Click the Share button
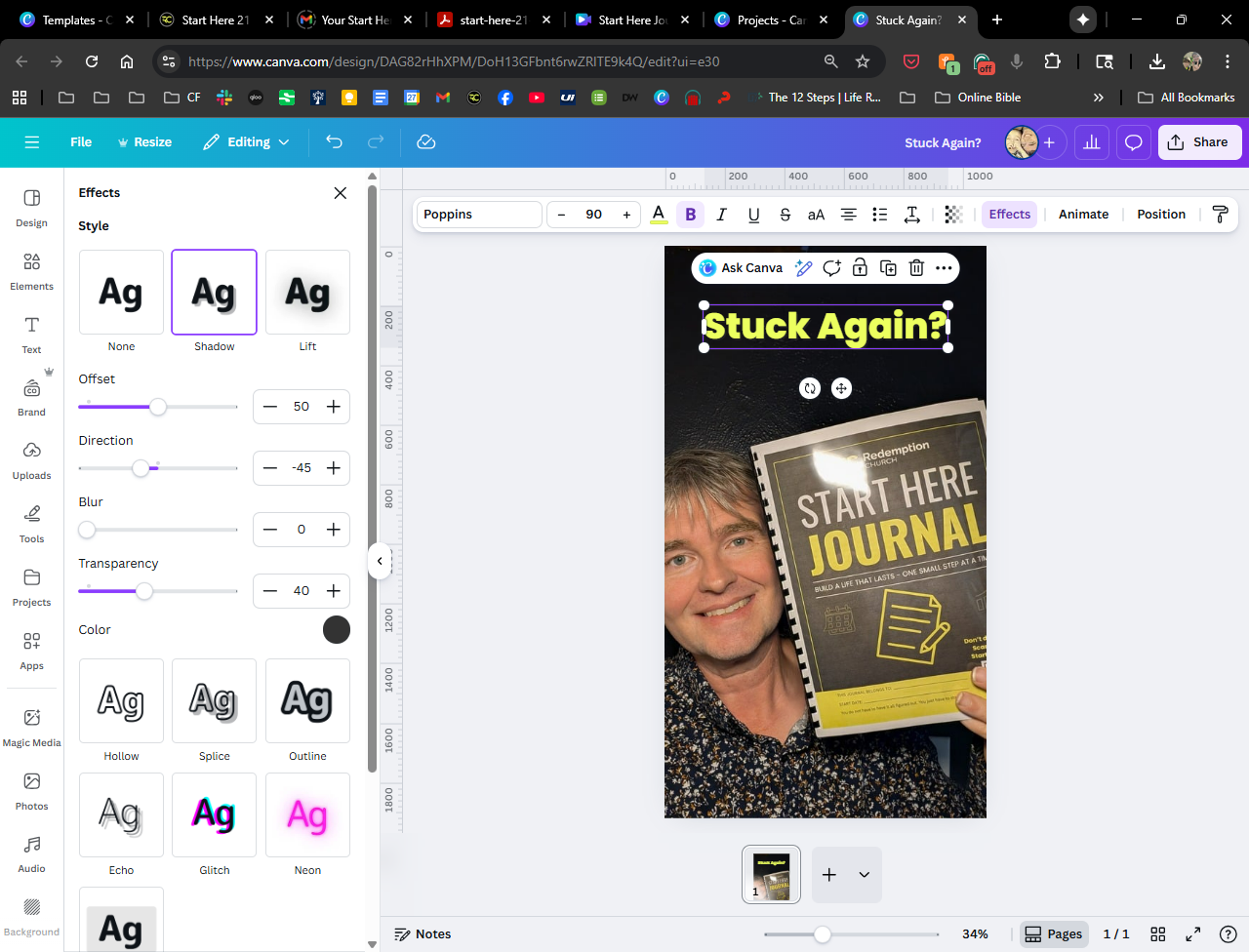This screenshot has width=1249, height=952. (1199, 142)
